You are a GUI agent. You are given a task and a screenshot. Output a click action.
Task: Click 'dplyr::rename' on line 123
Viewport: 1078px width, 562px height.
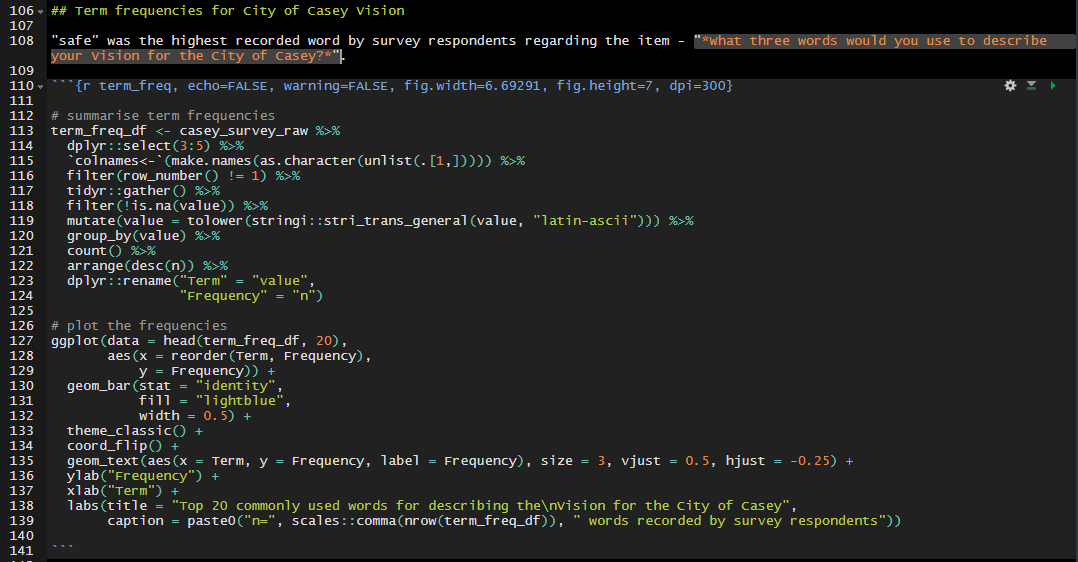[x=119, y=281]
